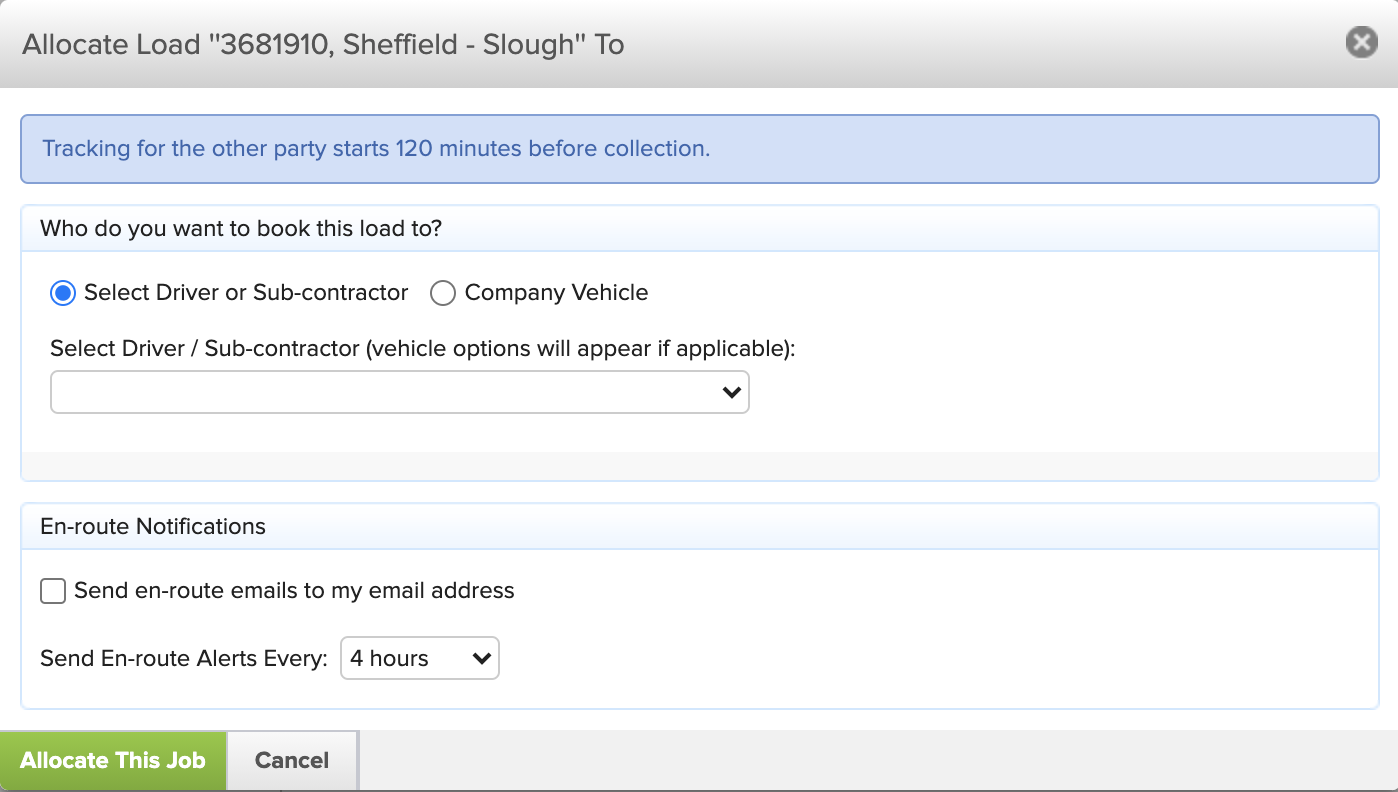Dismiss the dialog using the Cancel button

coord(292,760)
